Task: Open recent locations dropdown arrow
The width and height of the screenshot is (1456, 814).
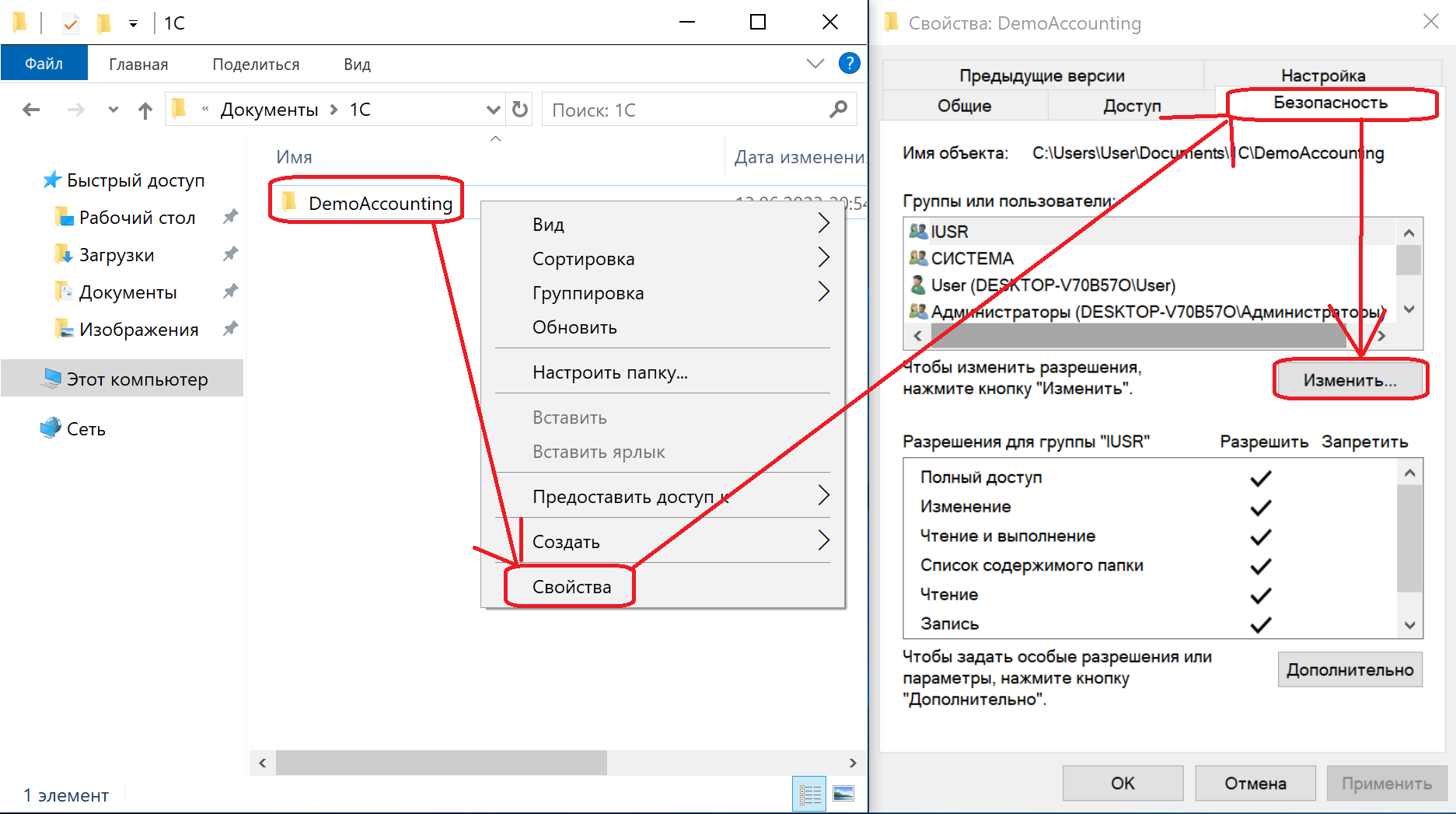Action: pyautogui.click(x=113, y=110)
